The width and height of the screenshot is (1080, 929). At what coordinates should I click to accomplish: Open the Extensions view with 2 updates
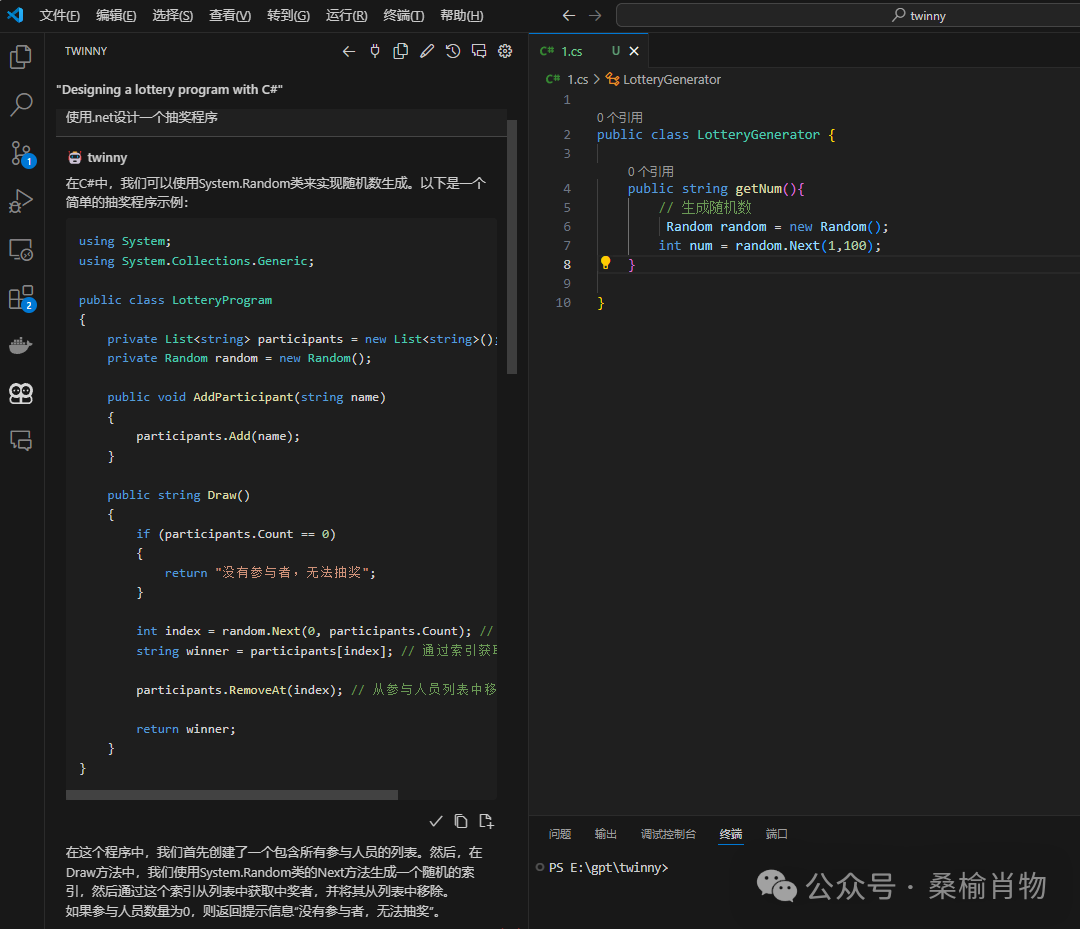21,297
